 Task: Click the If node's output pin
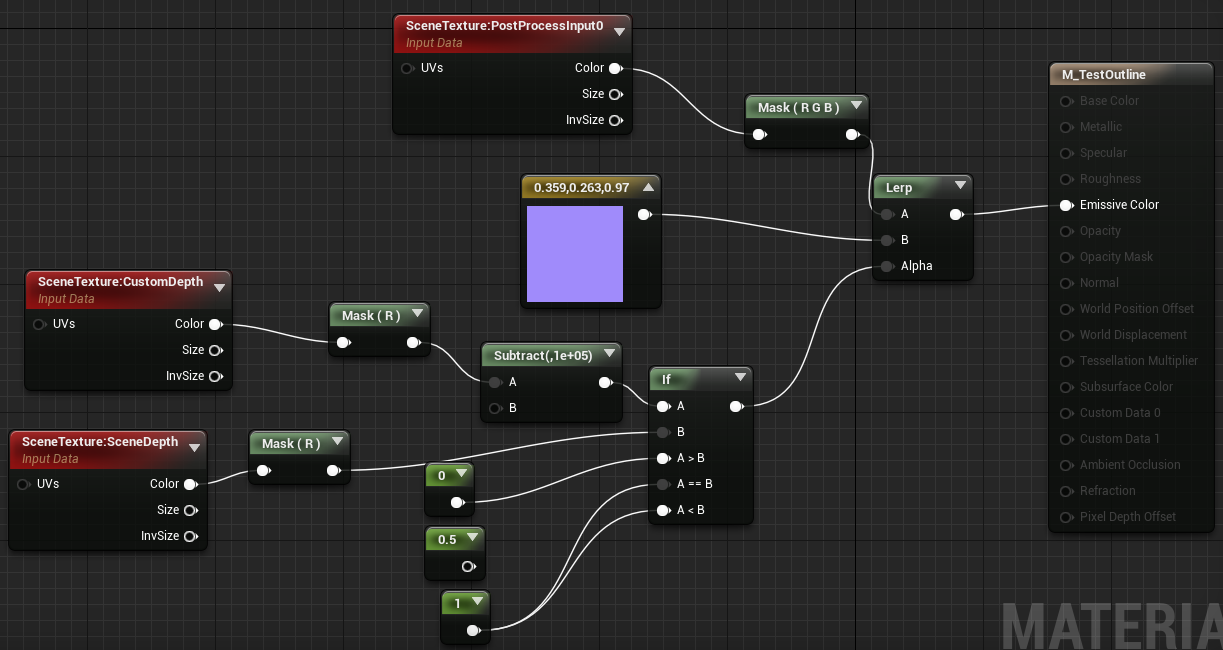(737, 406)
